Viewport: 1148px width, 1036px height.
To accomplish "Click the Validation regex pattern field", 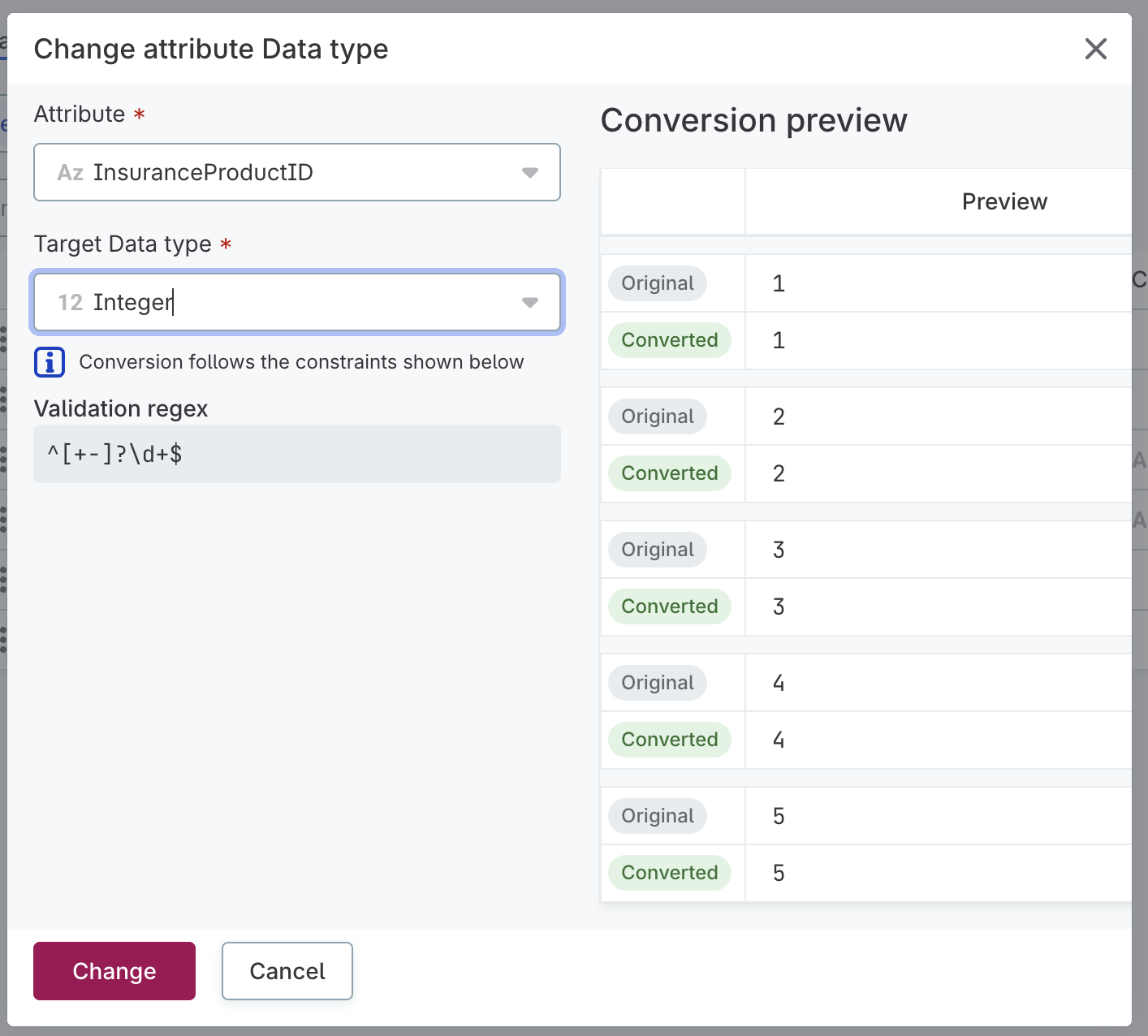I will click(296, 454).
